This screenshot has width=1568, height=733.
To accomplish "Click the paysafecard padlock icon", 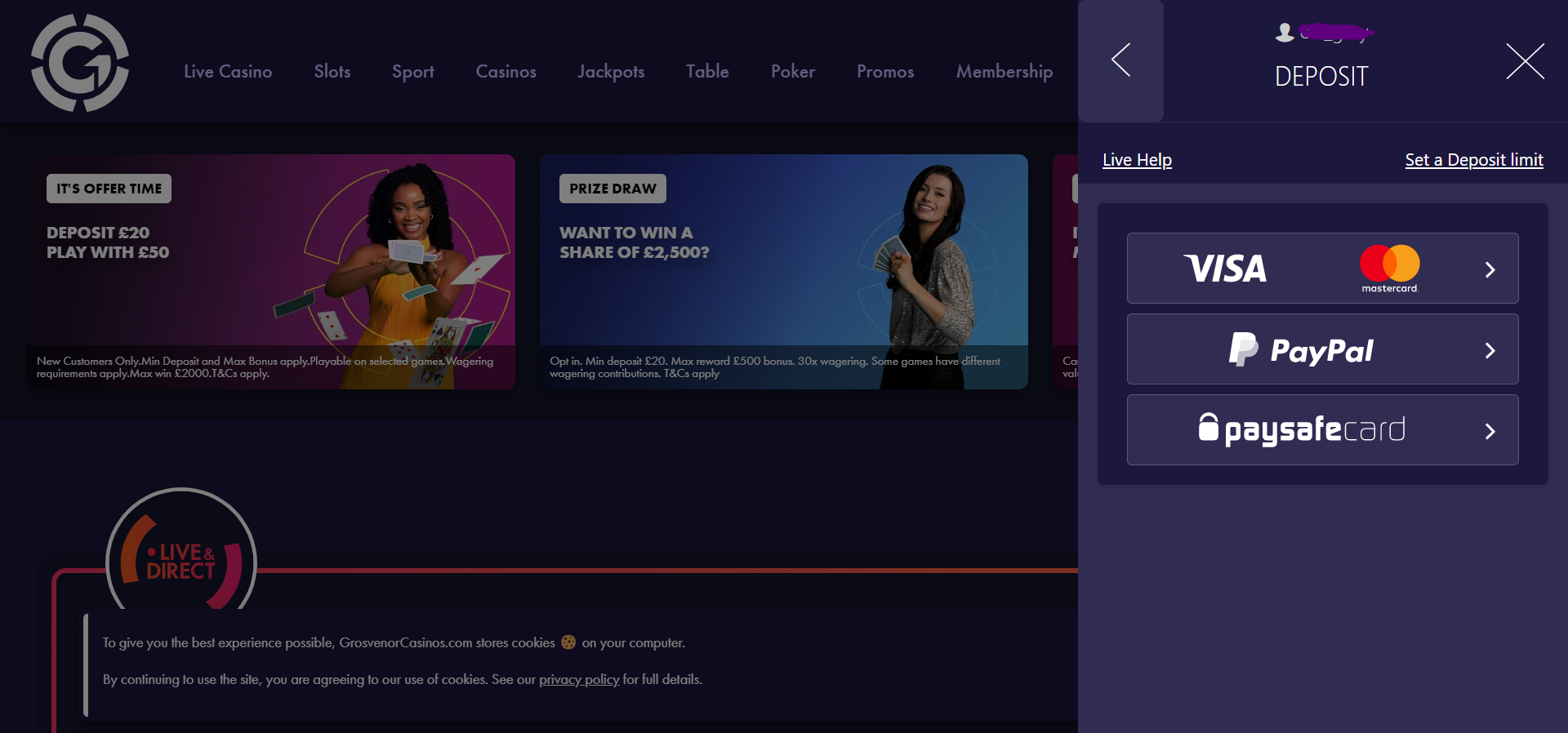I will click(1208, 426).
